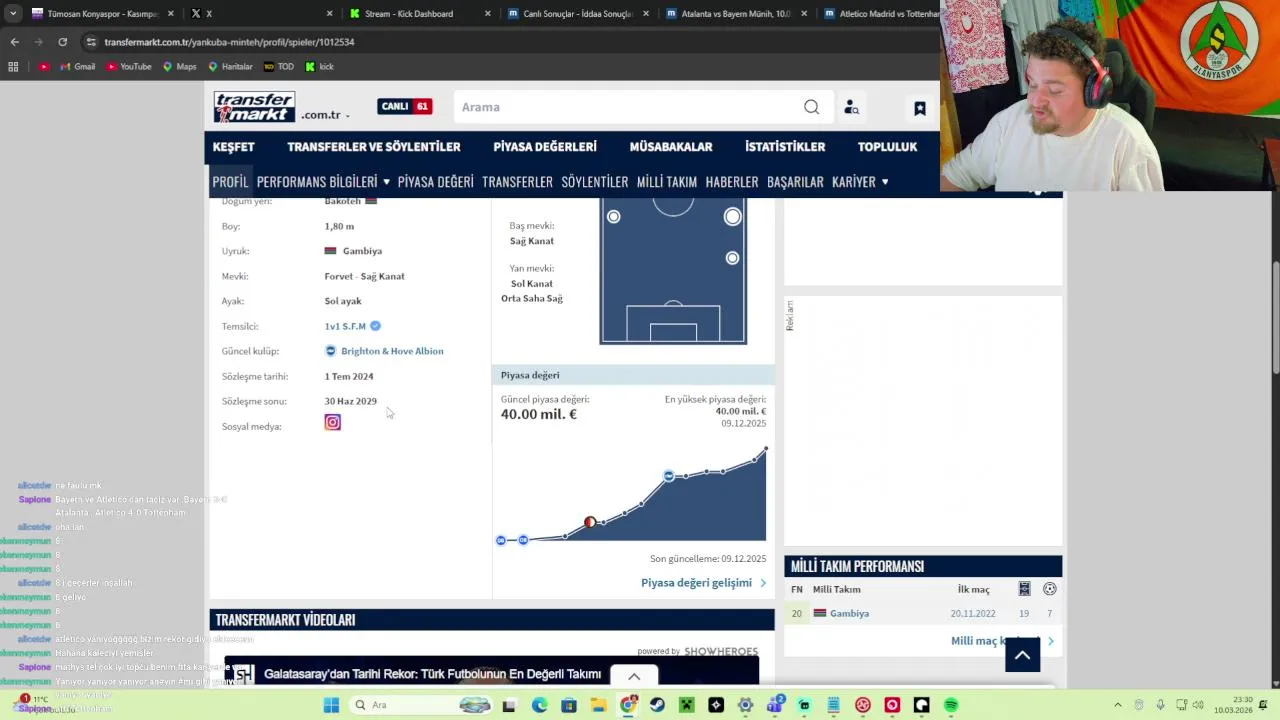Open the 1v1 S.F.M agent link
The width and height of the screenshot is (1280, 720).
click(345, 326)
